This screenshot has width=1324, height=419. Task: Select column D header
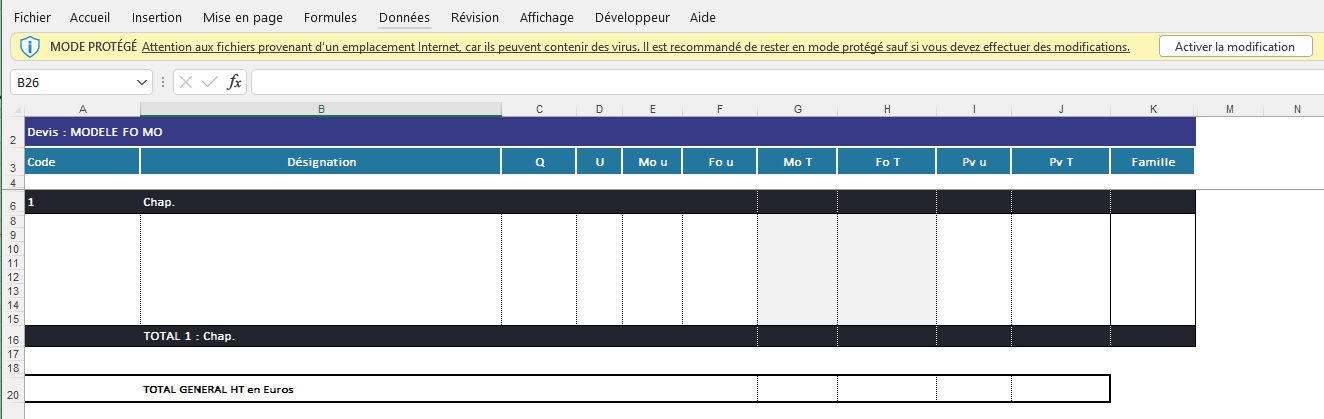tap(599, 109)
